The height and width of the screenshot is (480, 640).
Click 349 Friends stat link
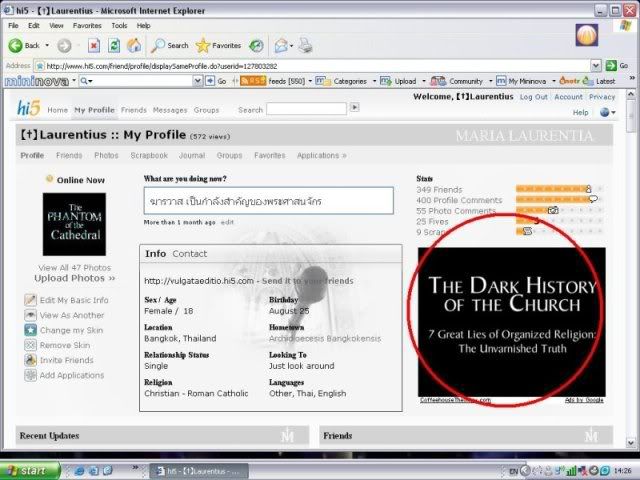click(x=439, y=189)
